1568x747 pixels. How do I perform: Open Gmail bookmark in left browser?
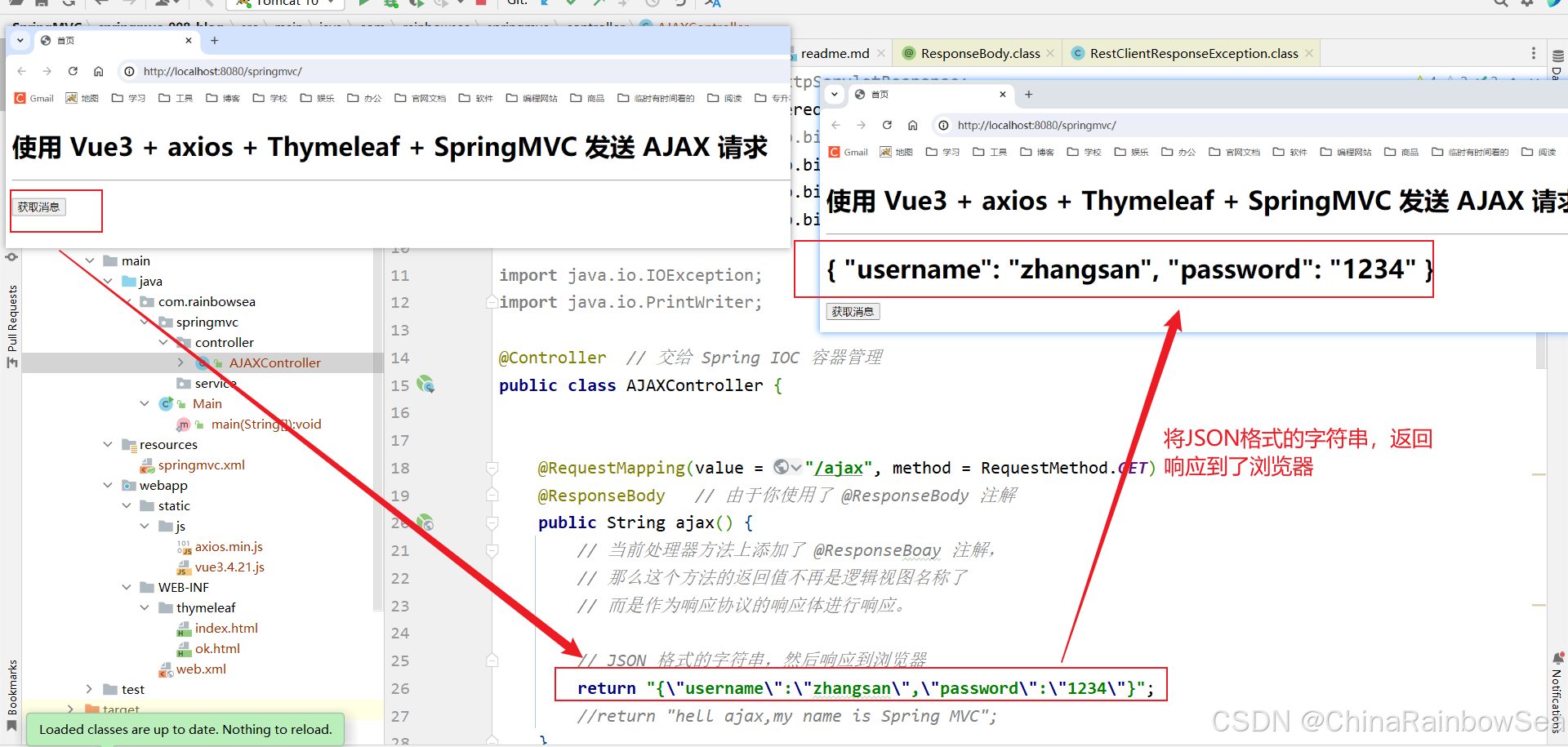click(34, 98)
